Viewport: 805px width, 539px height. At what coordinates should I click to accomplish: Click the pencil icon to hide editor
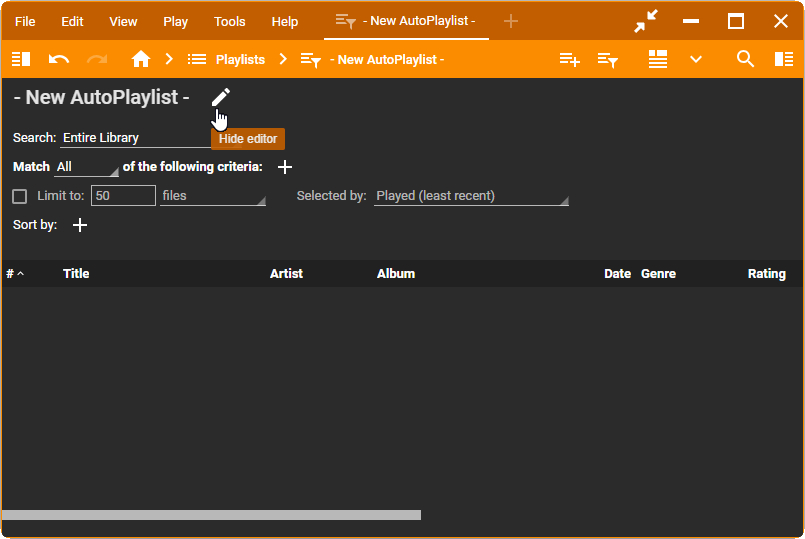point(221,97)
